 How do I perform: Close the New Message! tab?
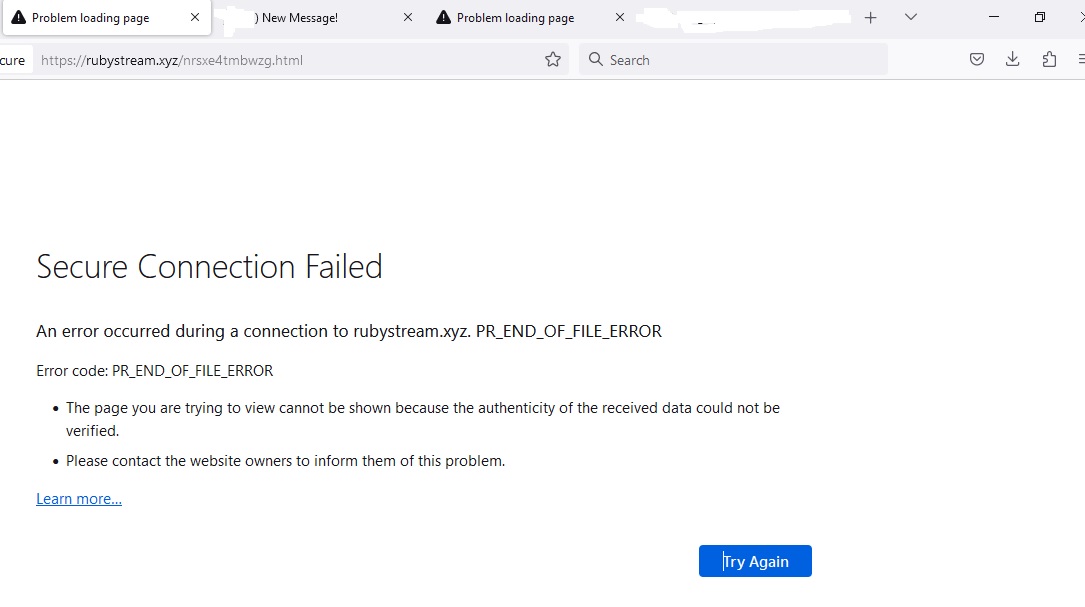pyautogui.click(x=407, y=18)
